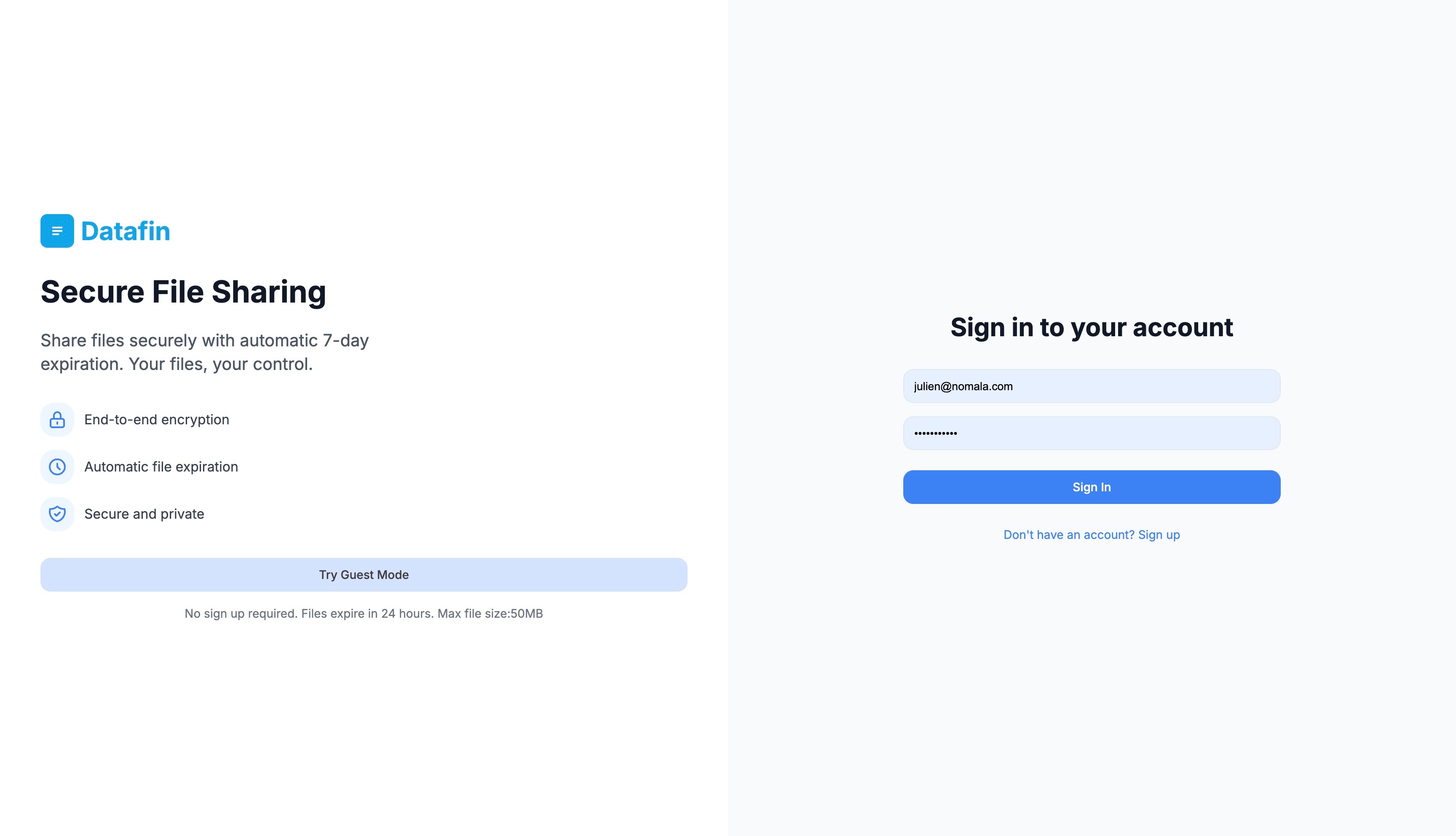
Task: Click the automatic file expiration clock icon
Action: pyautogui.click(x=57, y=467)
